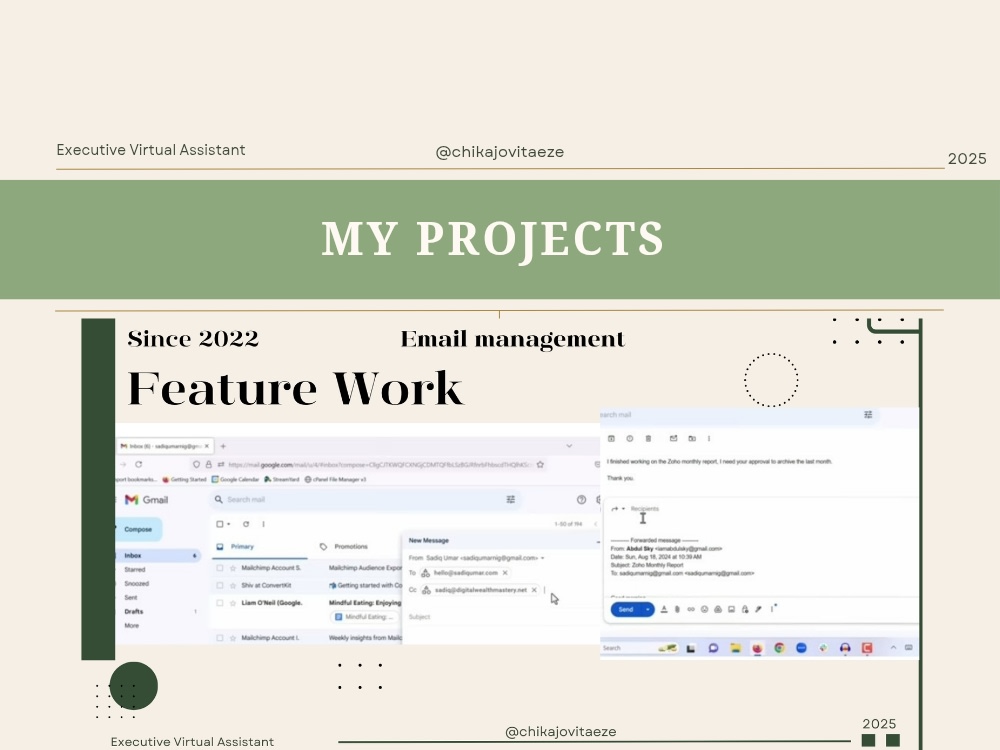Open a new browser tab with plus button
Image resolution: width=1000 pixels, height=750 pixels.
coord(223,446)
